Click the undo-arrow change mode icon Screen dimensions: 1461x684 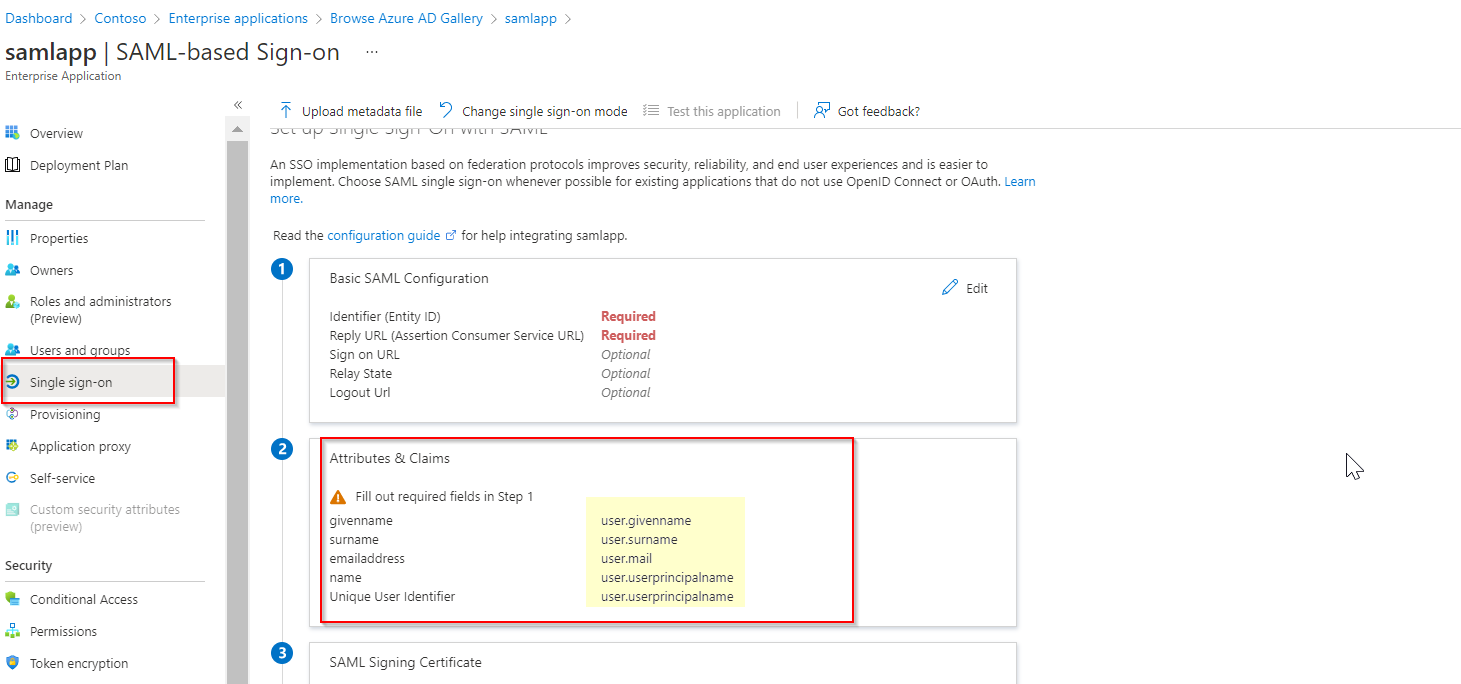(446, 110)
